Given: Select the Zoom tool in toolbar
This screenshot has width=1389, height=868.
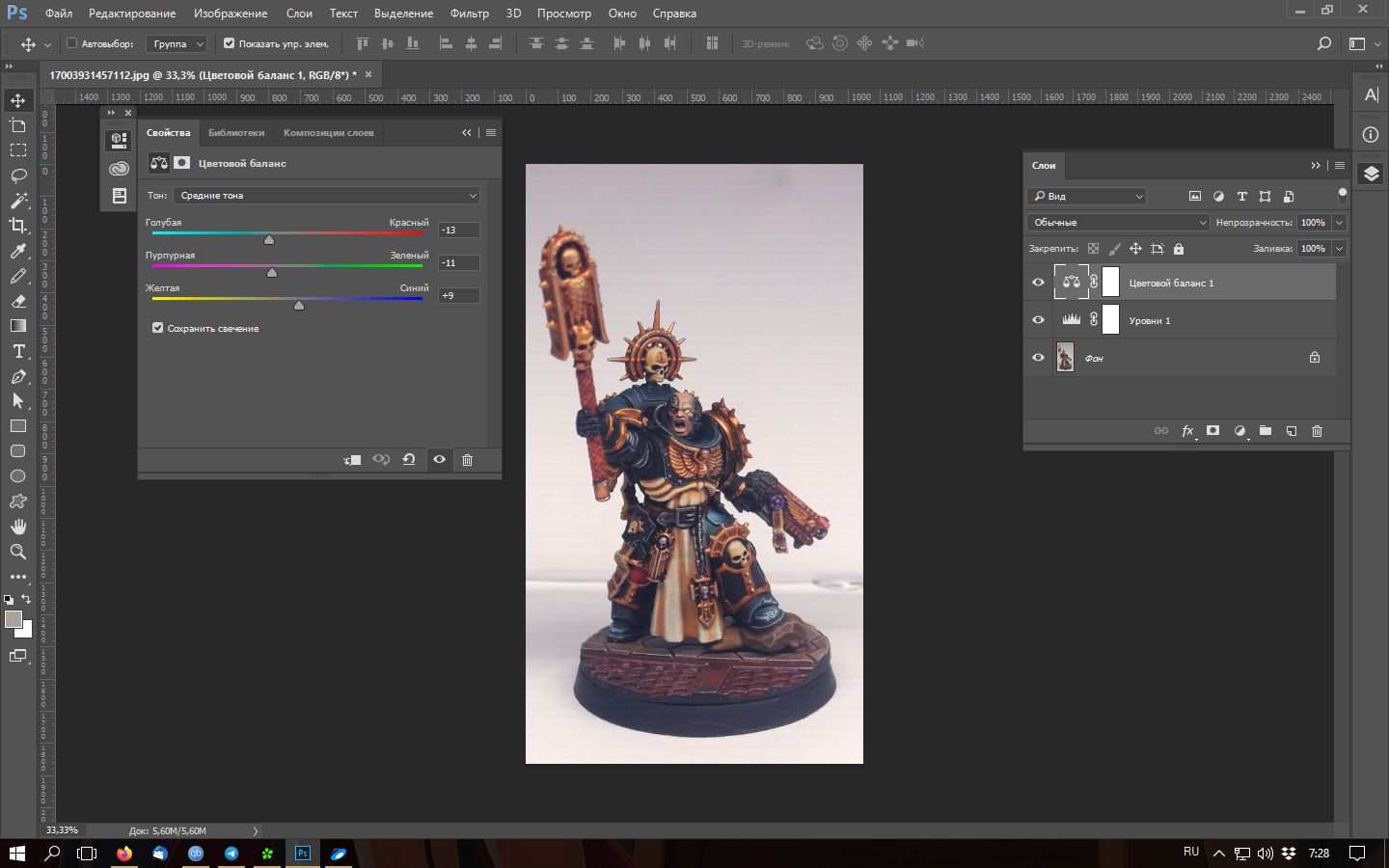Looking at the screenshot, I should 18,552.
